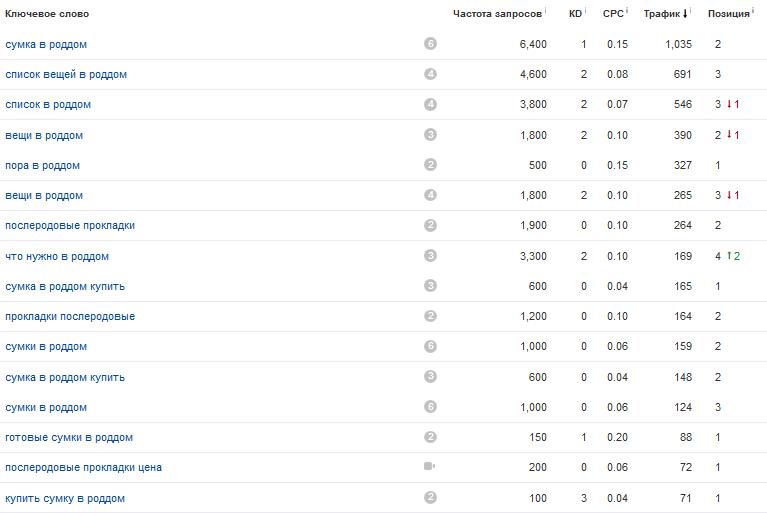Viewport: 767px width, 513px height.
Task: Select search volume value '6,400'
Action: click(x=533, y=45)
